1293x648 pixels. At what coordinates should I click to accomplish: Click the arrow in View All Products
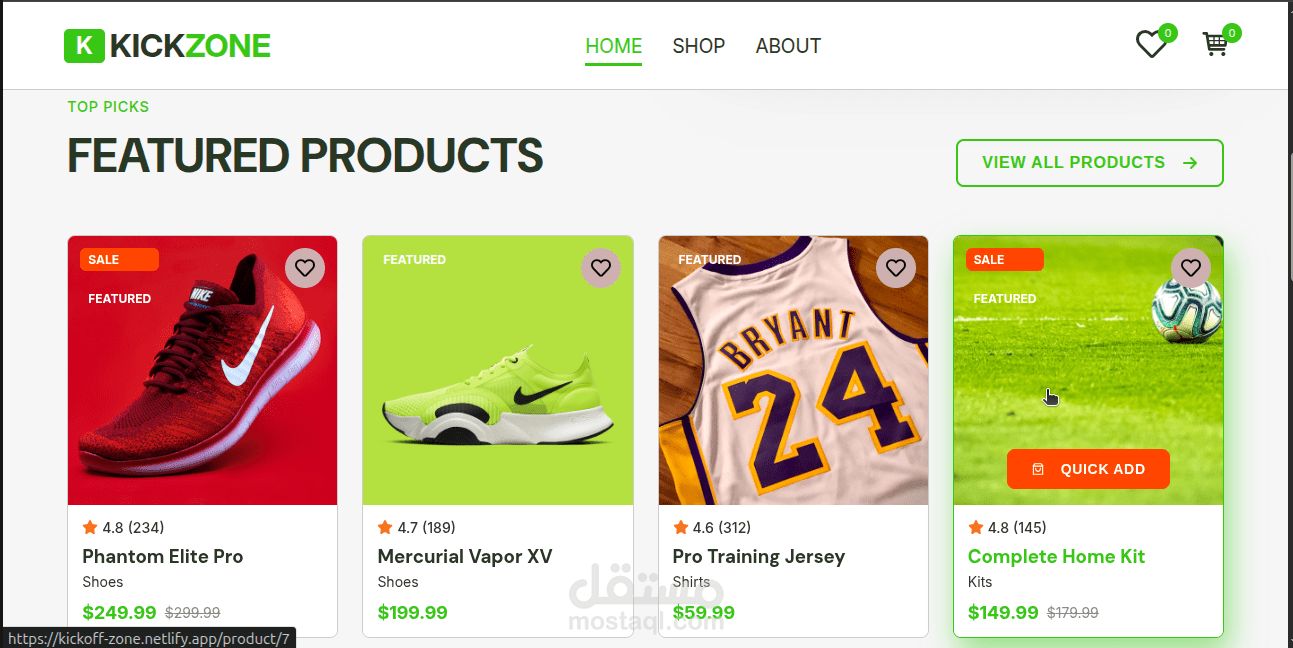click(x=1190, y=163)
